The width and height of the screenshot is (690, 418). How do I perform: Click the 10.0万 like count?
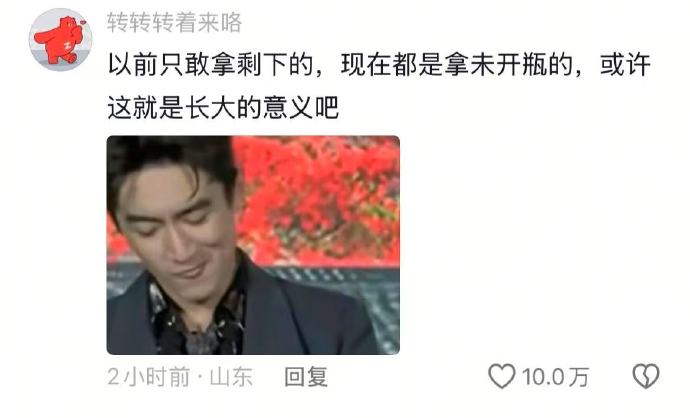coord(555,377)
